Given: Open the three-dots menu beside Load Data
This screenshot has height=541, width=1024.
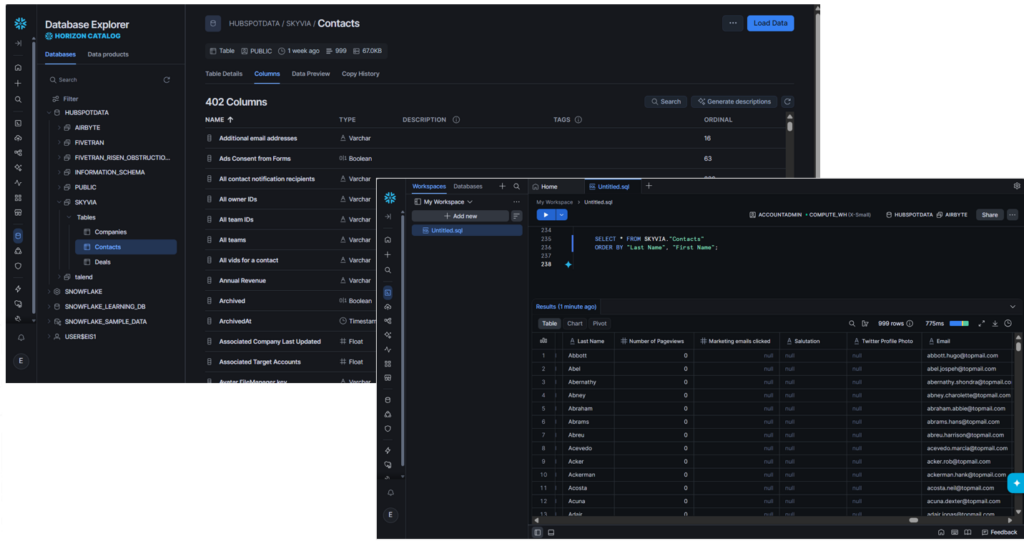Looking at the screenshot, I should tap(733, 23).
